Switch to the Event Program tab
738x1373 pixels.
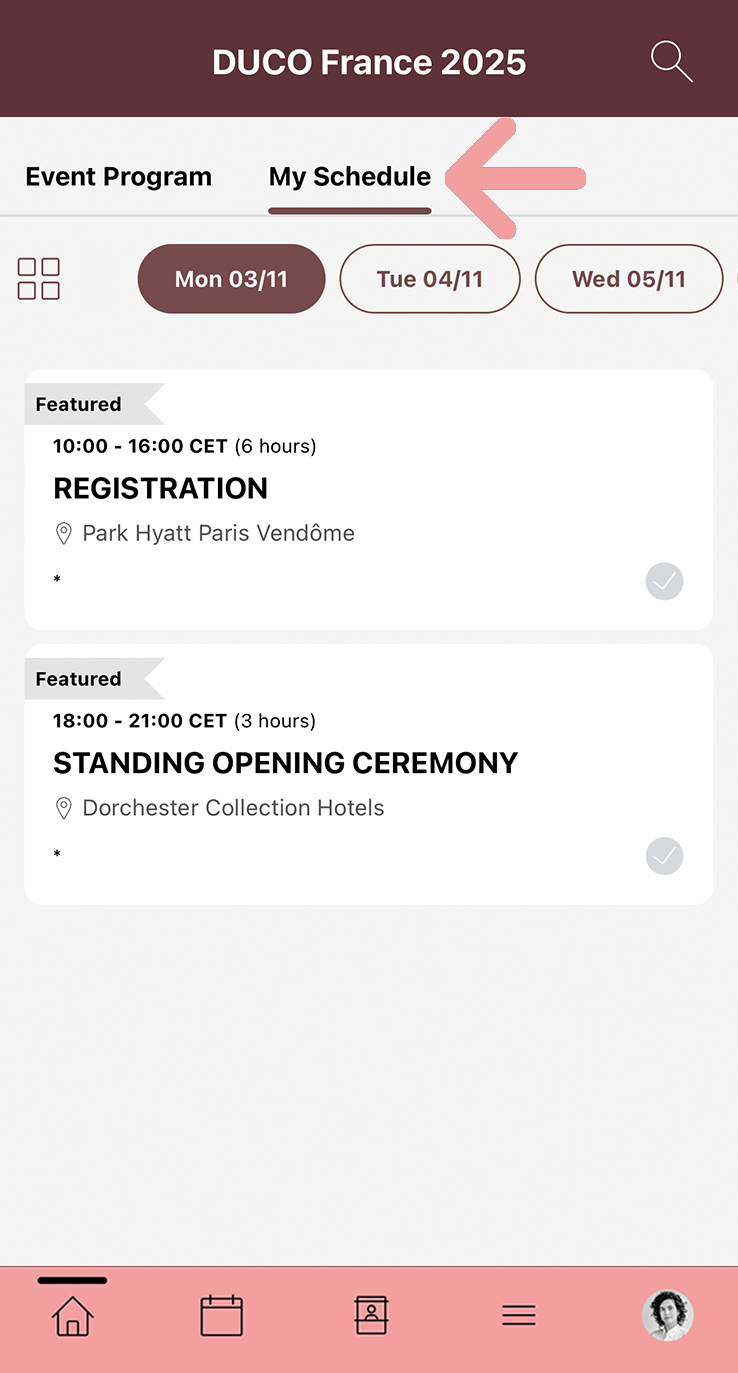[x=118, y=177]
